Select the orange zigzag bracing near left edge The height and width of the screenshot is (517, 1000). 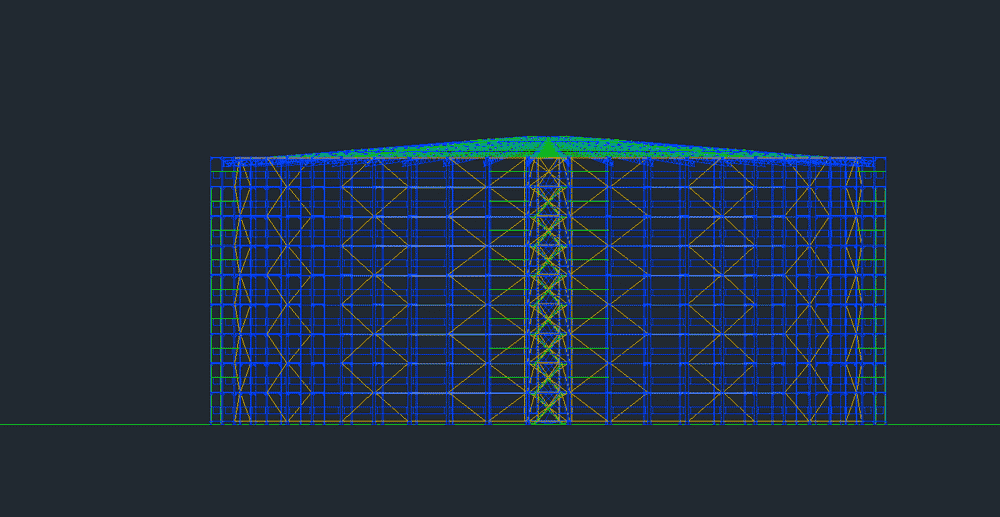[239, 290]
